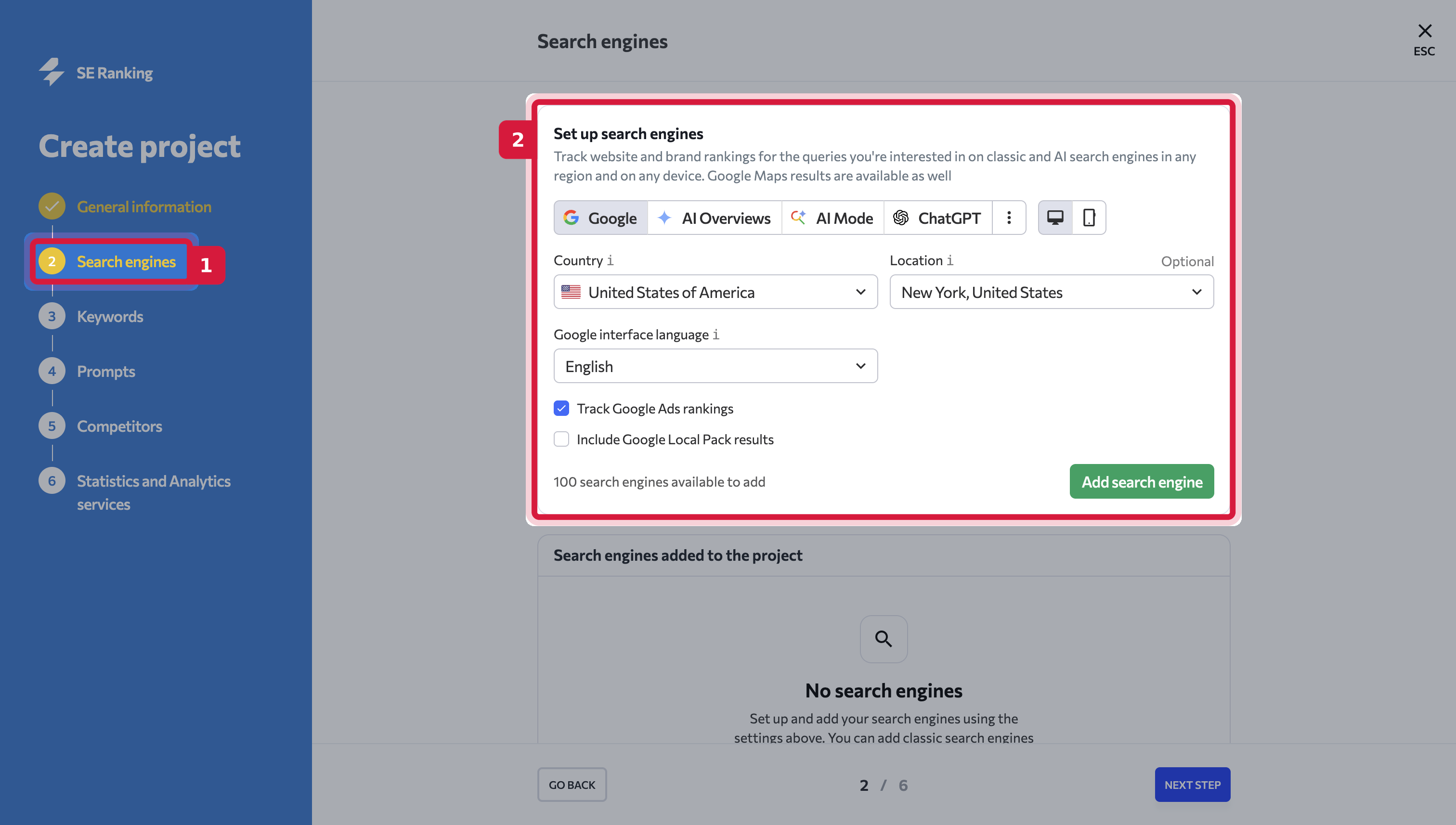Click the 'Set up search engines' title
Viewport: 1456px width, 825px height.
(x=628, y=134)
